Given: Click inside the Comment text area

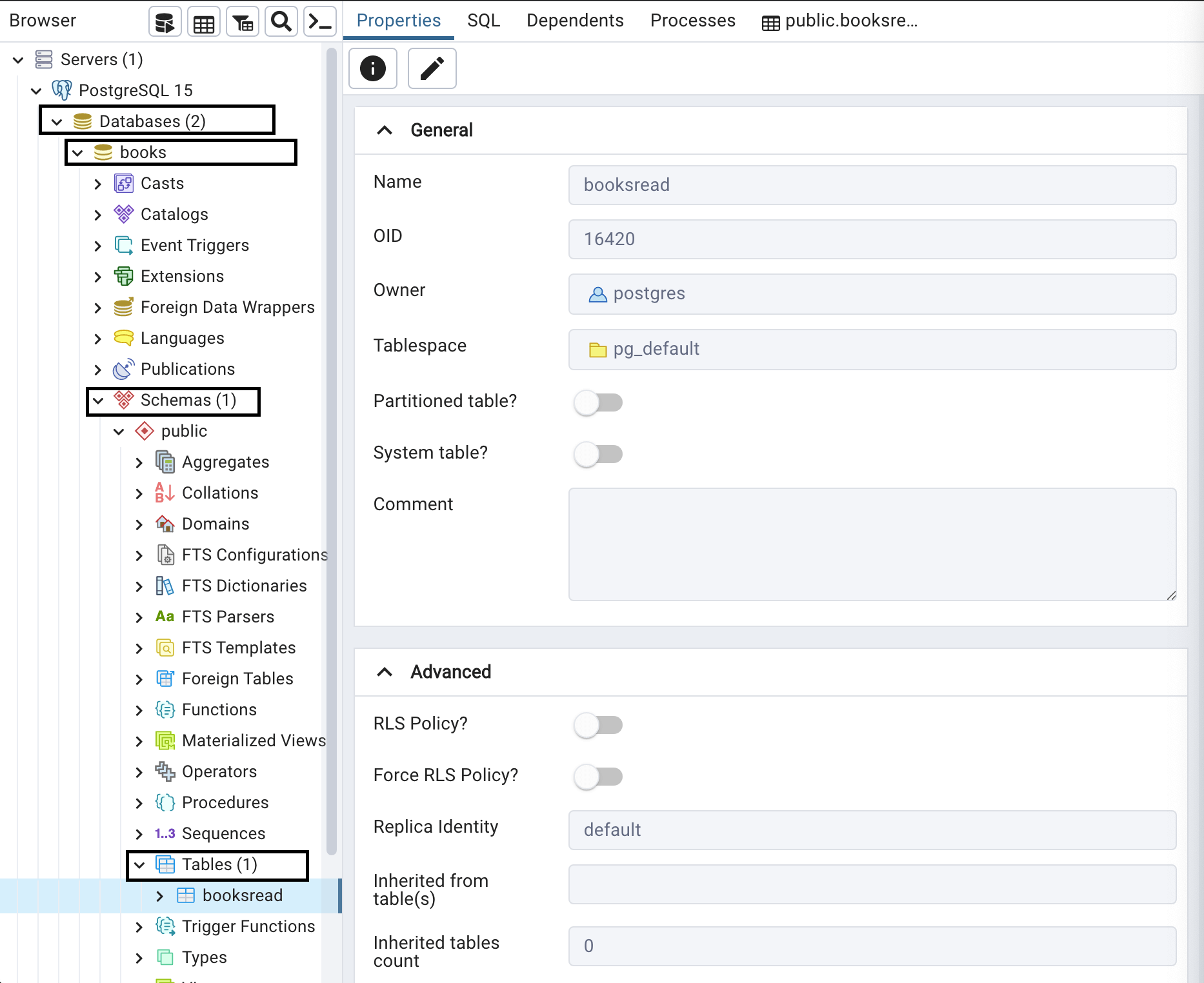Looking at the screenshot, I should click(x=872, y=544).
